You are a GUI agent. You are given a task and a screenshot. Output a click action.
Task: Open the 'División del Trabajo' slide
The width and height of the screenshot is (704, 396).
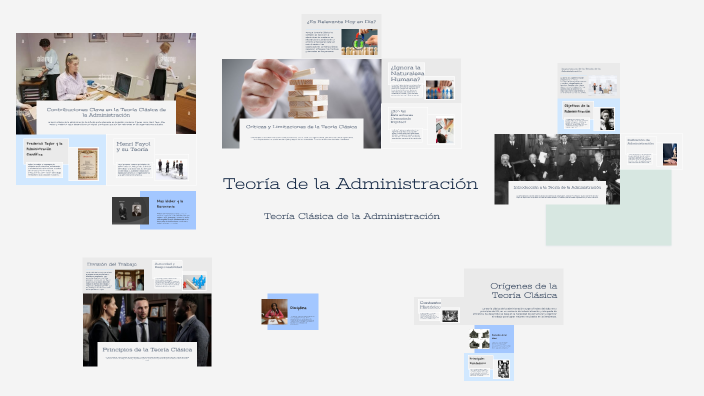(116, 275)
